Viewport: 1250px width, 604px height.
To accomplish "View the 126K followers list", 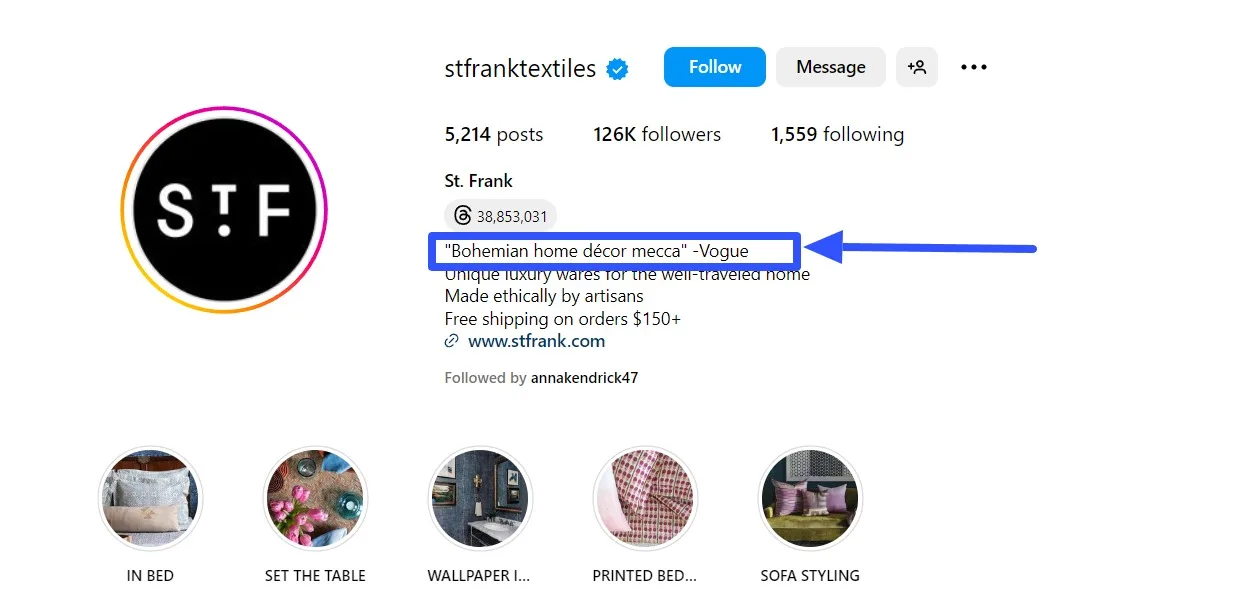I will tap(657, 134).
